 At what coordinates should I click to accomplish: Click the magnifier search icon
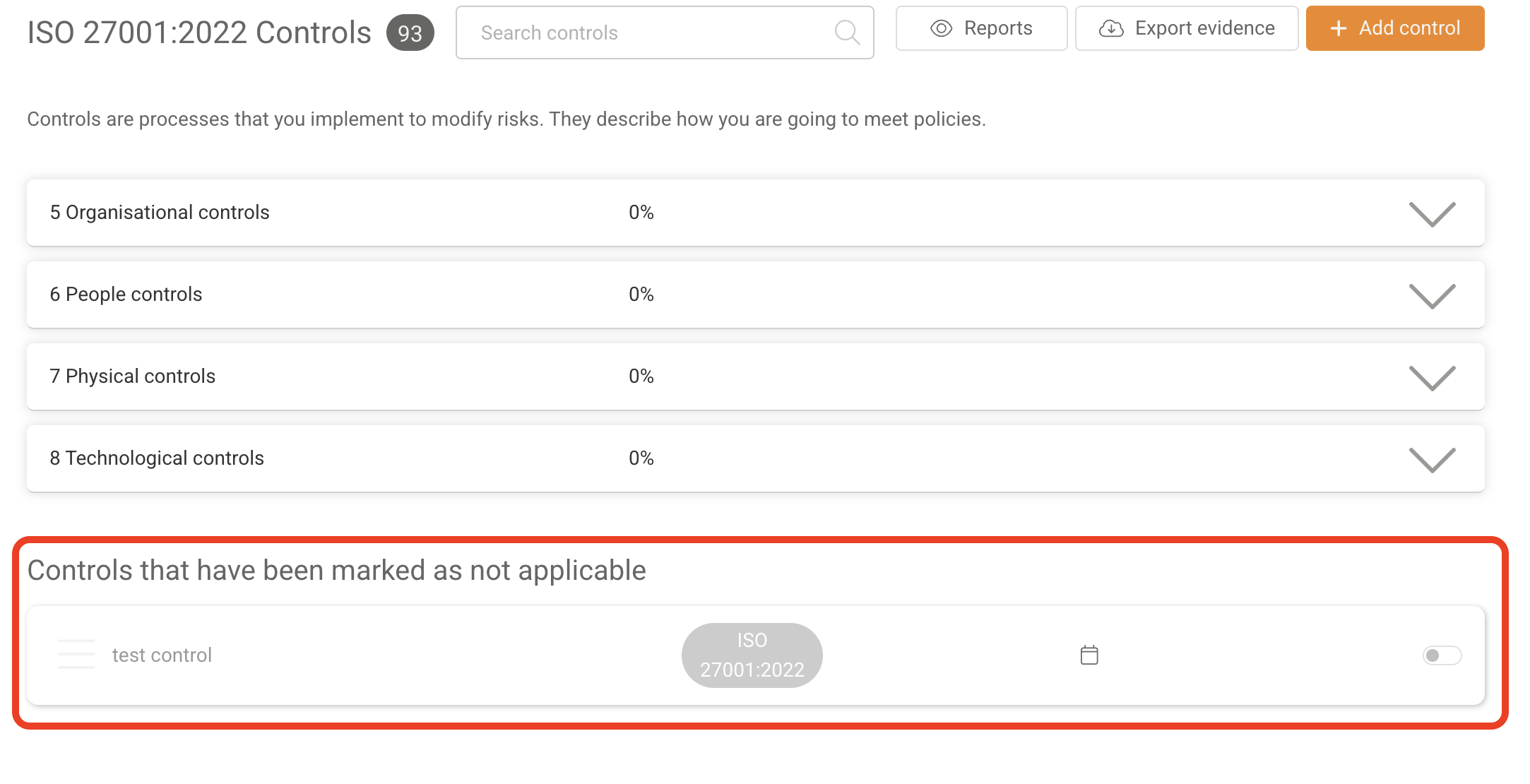click(x=846, y=32)
